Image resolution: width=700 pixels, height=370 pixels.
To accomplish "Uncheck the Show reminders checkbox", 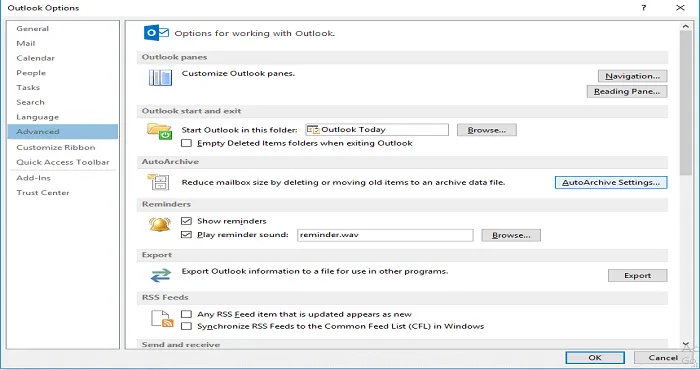I will [x=186, y=221].
